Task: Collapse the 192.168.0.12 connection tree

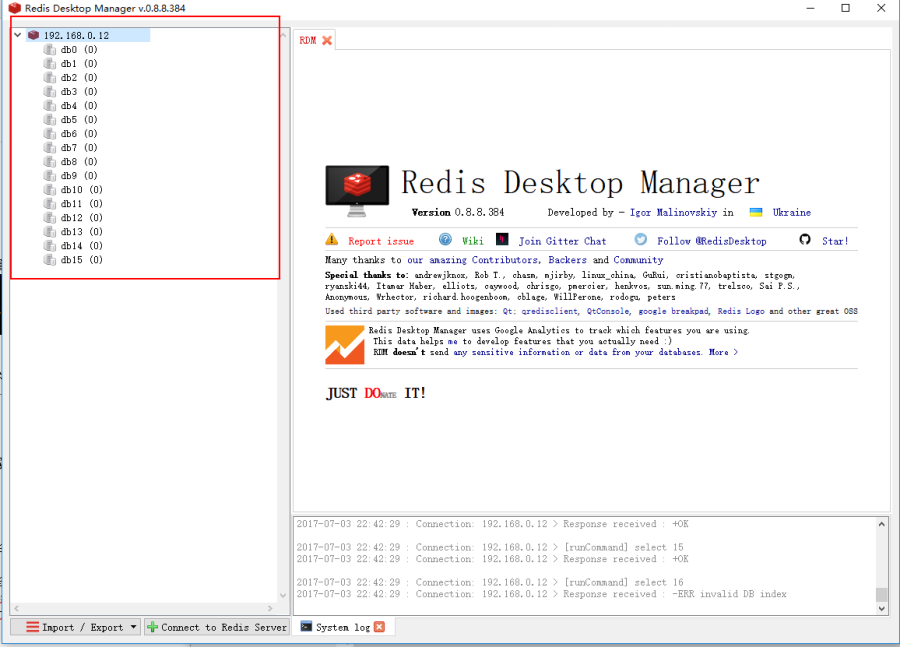Action: coord(18,35)
